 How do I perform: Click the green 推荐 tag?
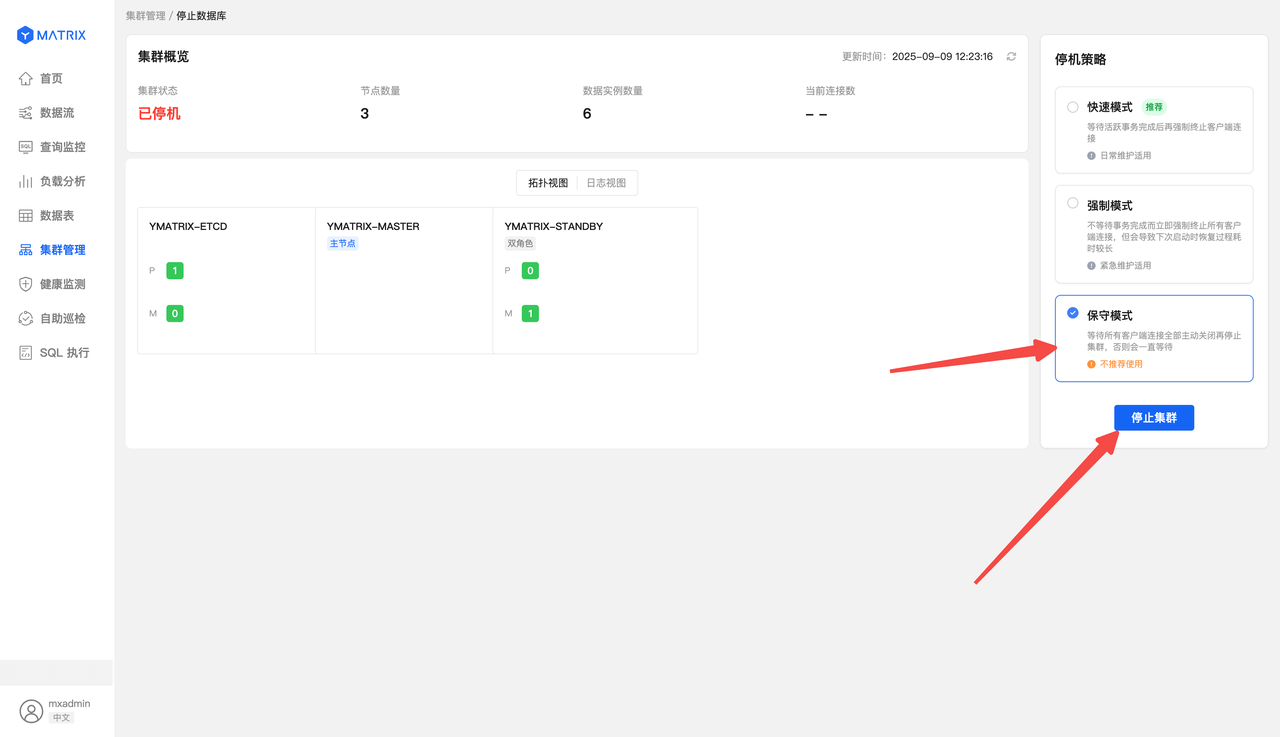[1154, 107]
